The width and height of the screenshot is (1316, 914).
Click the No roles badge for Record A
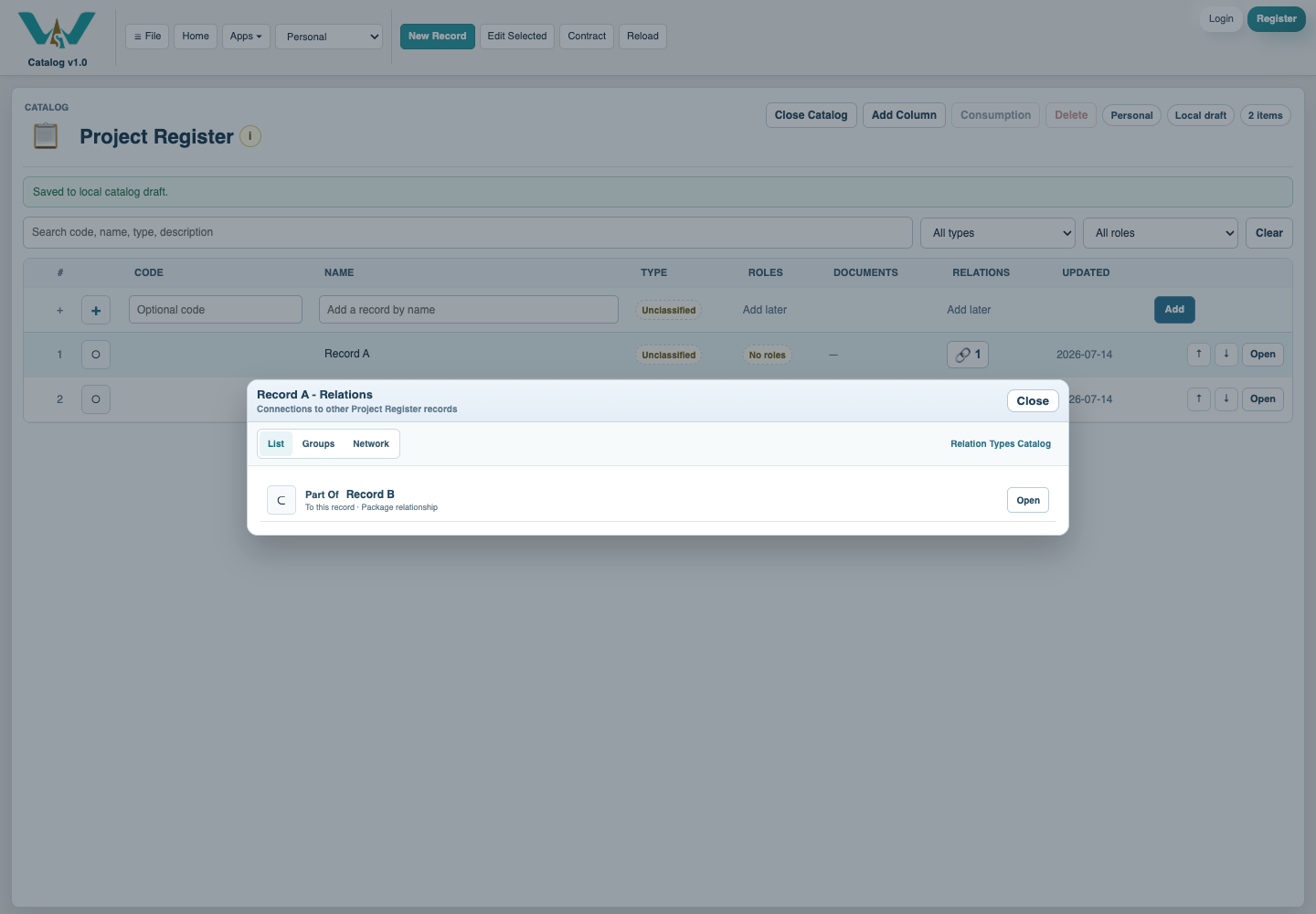coord(768,355)
